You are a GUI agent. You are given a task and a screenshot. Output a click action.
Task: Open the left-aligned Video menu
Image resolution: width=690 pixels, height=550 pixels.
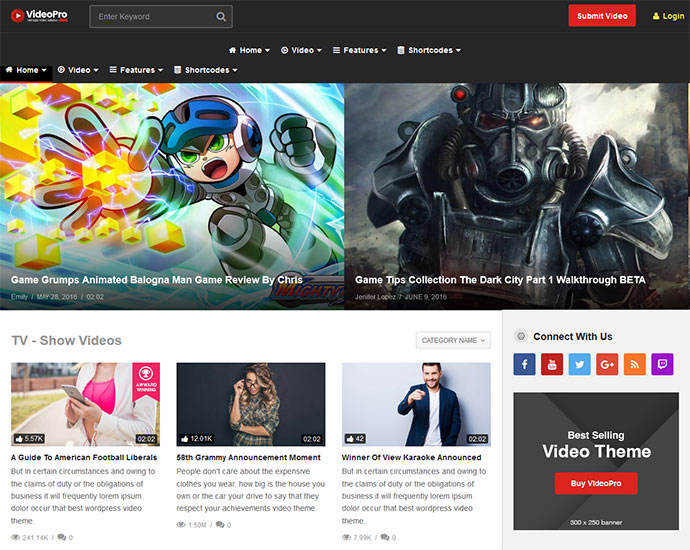(78, 70)
